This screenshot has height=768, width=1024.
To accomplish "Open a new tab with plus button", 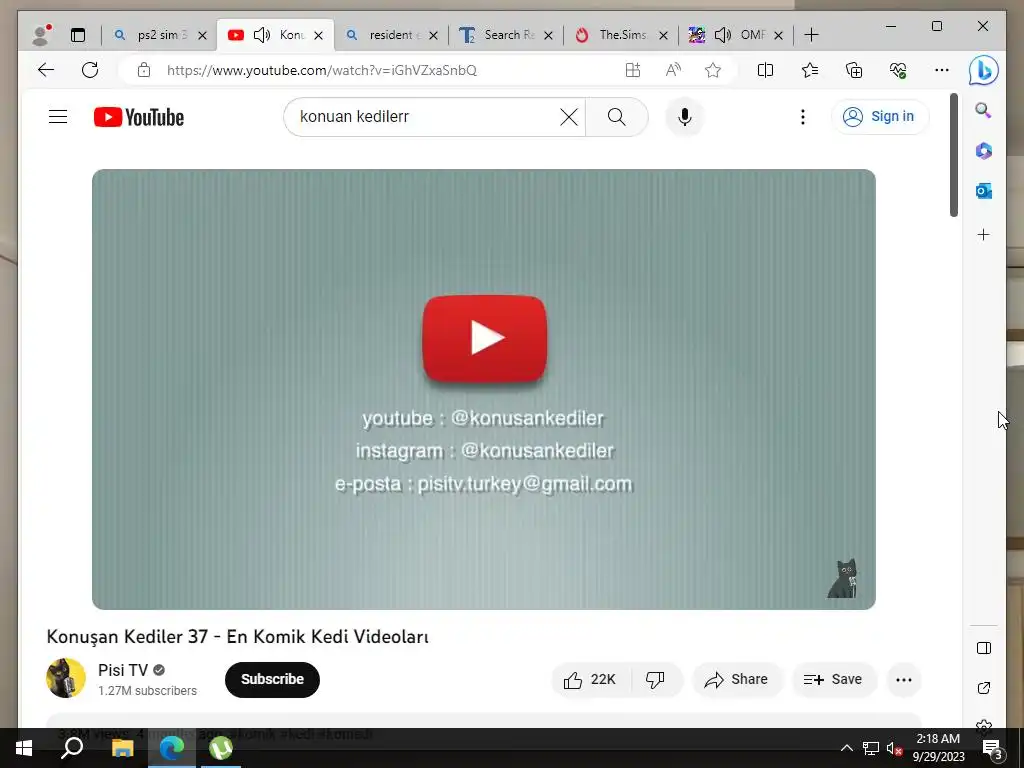I will (x=811, y=35).
